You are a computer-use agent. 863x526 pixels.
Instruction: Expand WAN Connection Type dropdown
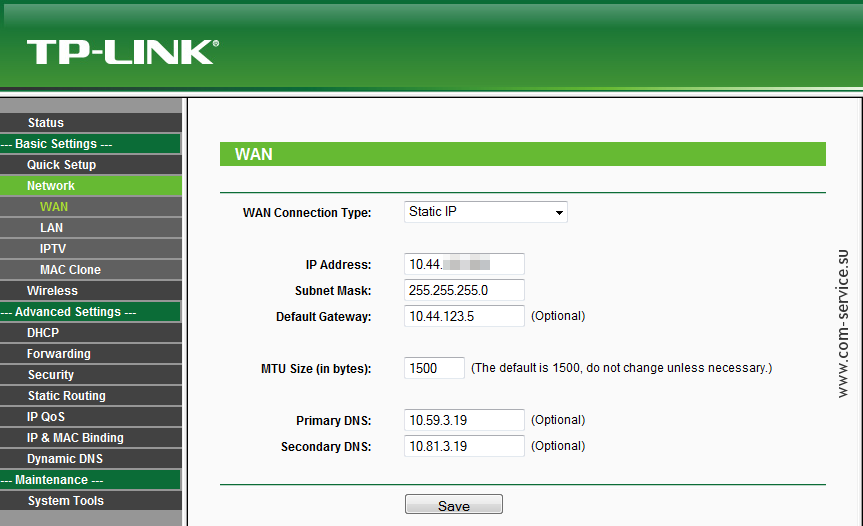tap(485, 212)
